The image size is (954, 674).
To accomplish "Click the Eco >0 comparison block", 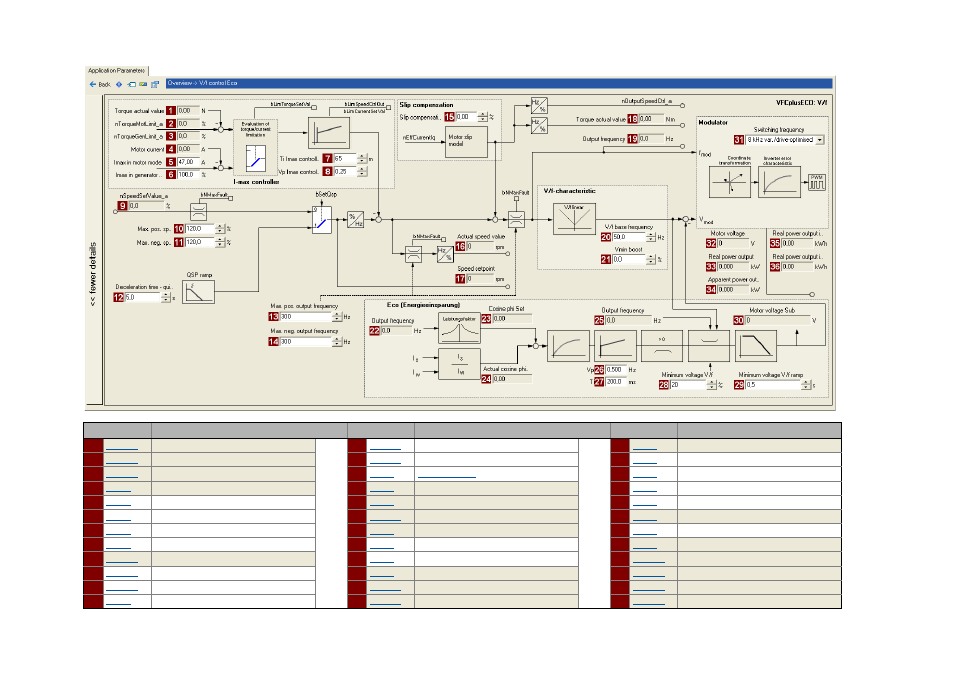I will 662,346.
